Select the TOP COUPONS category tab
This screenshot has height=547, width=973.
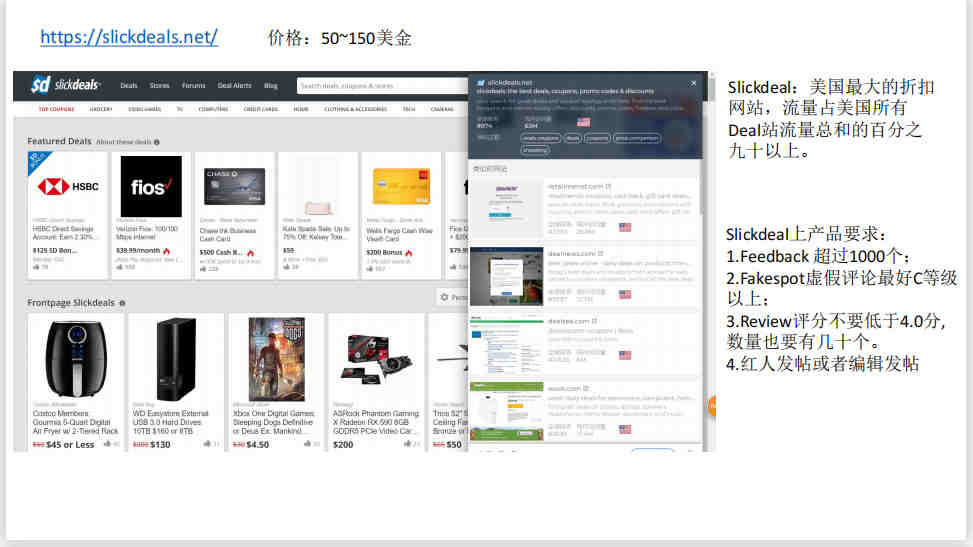click(56, 109)
